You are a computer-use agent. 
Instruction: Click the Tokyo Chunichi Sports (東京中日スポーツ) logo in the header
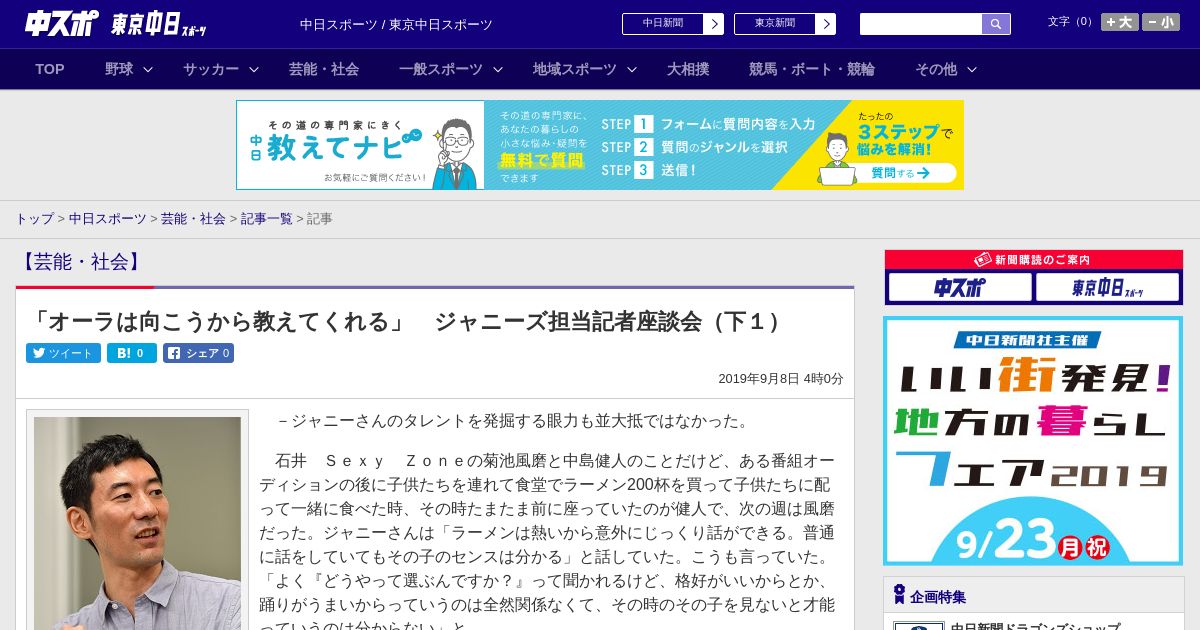[x=159, y=25]
